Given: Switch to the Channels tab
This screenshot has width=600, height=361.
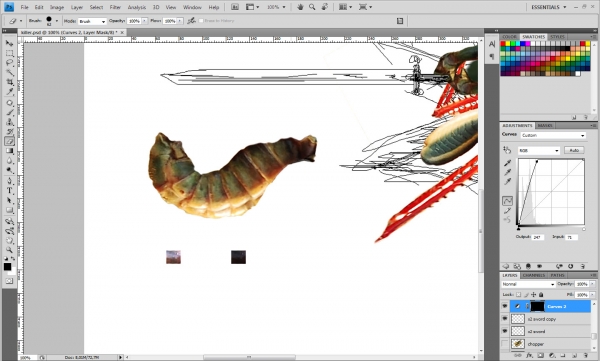Looking at the screenshot, I should pos(533,275).
